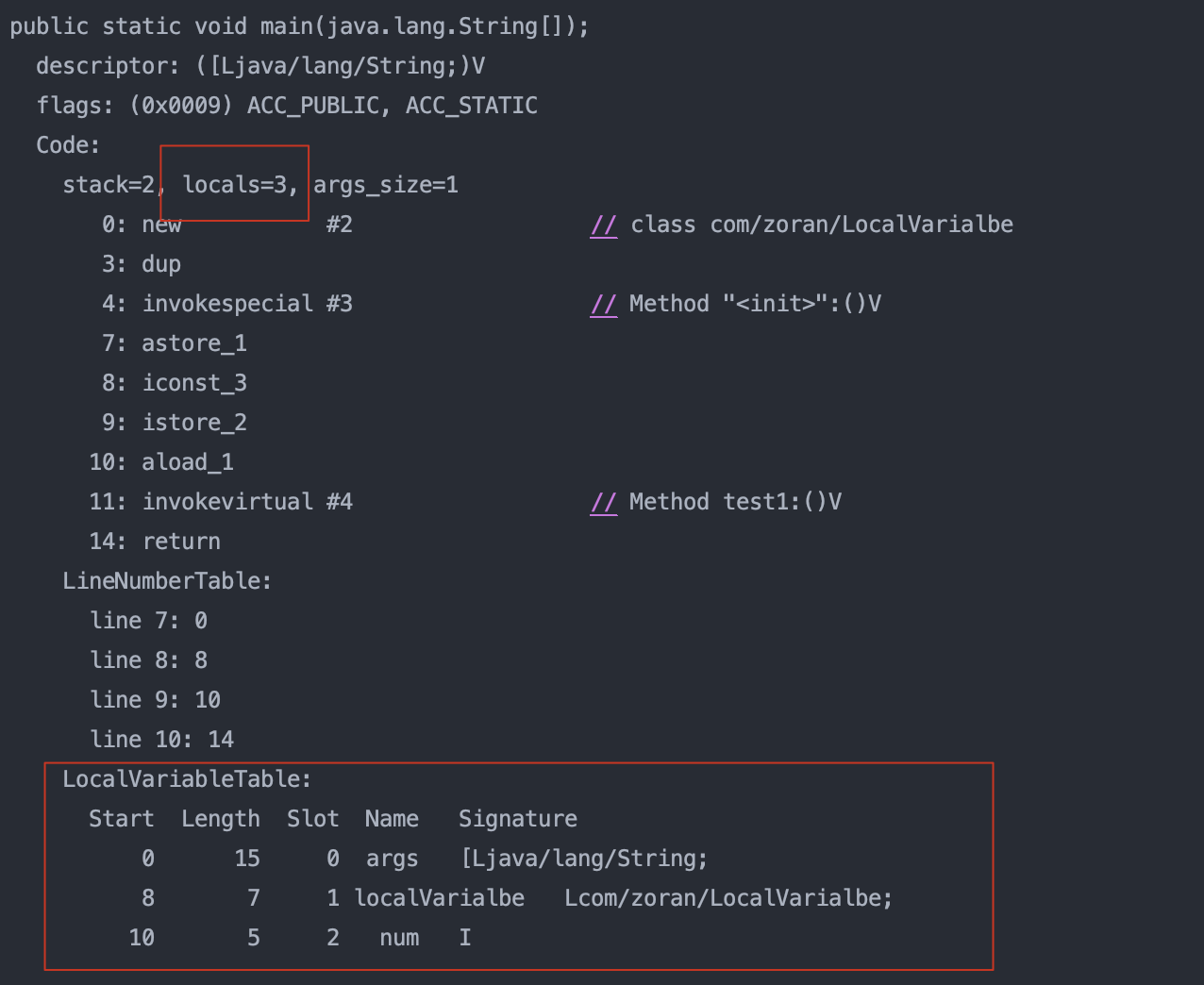The height and width of the screenshot is (985, 1204).
Task: Click the "LocalVariableTable:" heading
Action: pos(187,779)
